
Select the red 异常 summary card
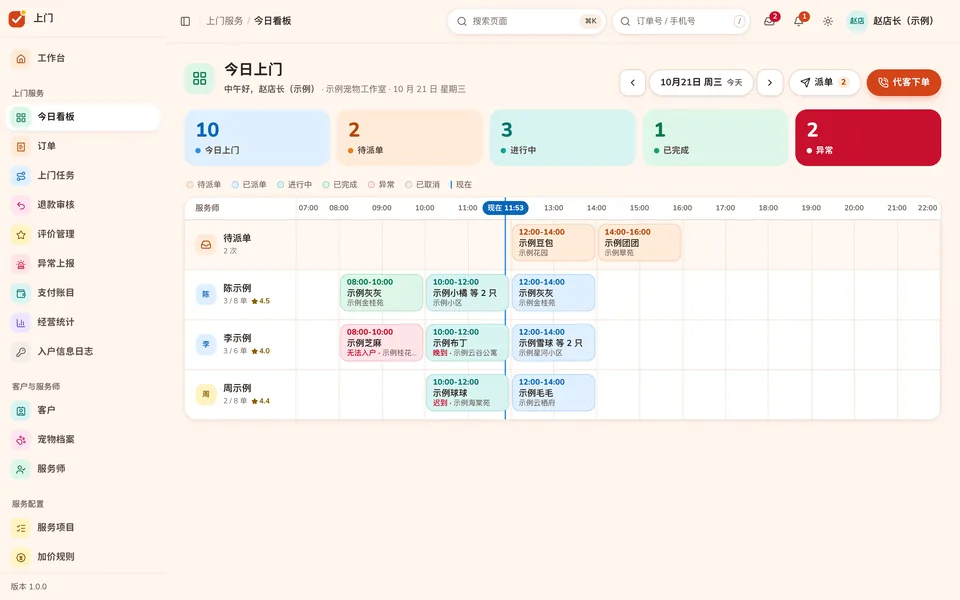click(868, 138)
